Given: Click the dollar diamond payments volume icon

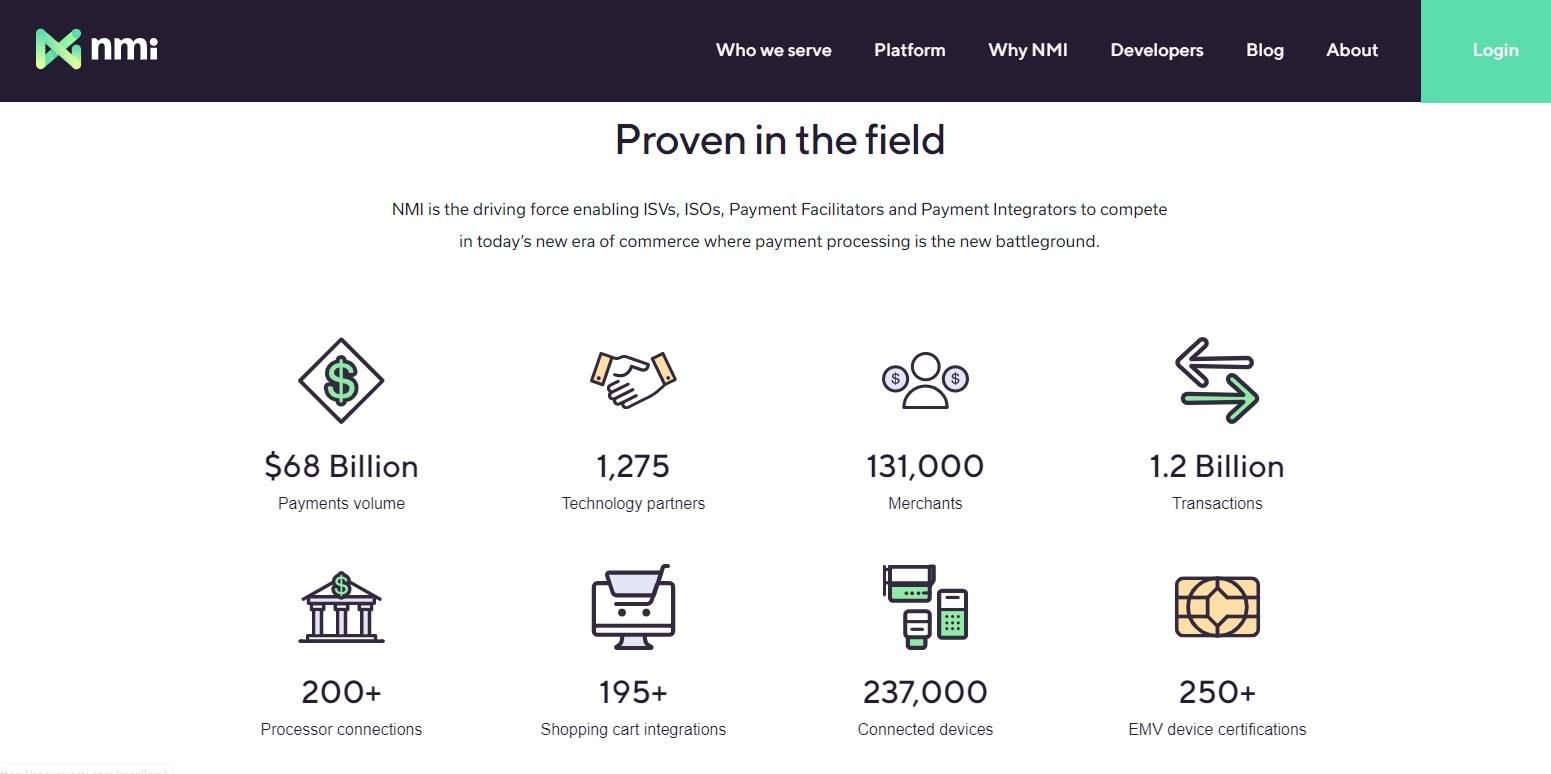Looking at the screenshot, I should coord(341,381).
